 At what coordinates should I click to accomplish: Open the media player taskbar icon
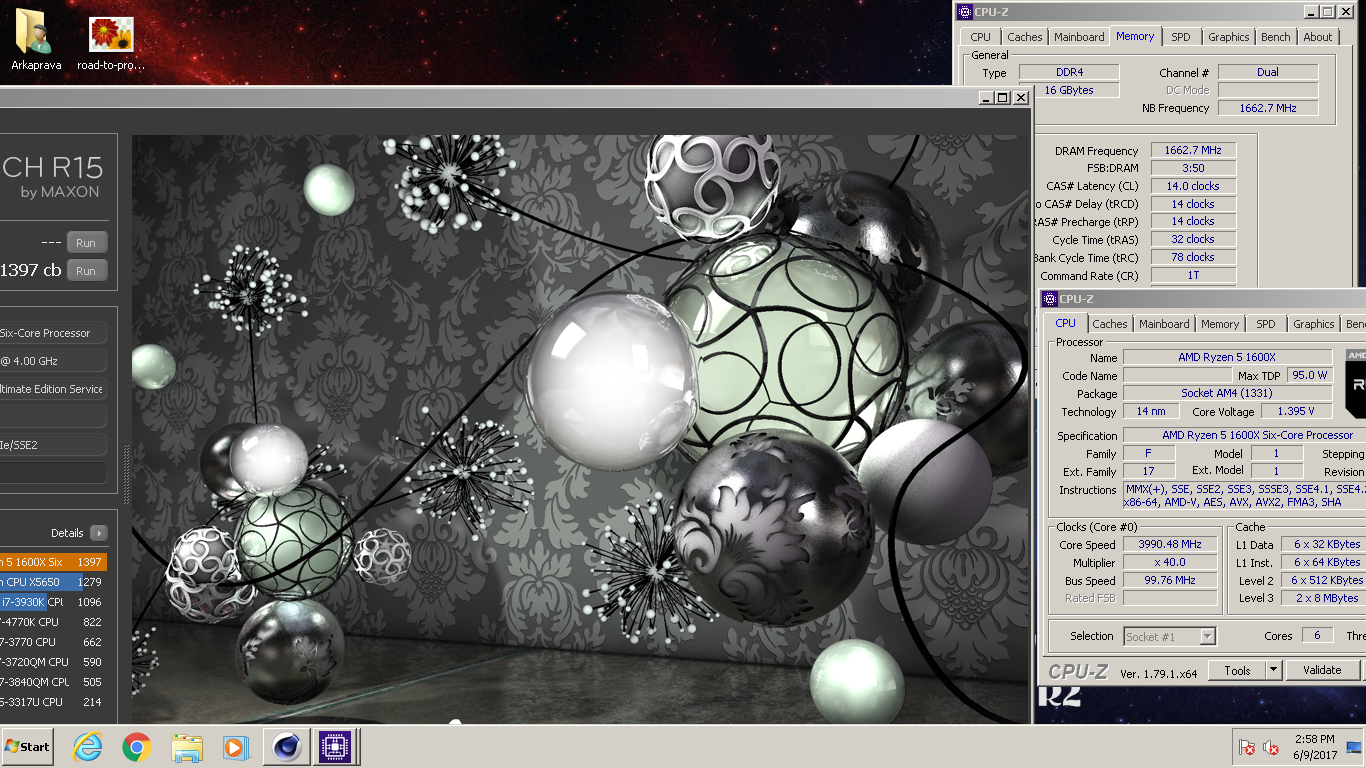[235, 747]
